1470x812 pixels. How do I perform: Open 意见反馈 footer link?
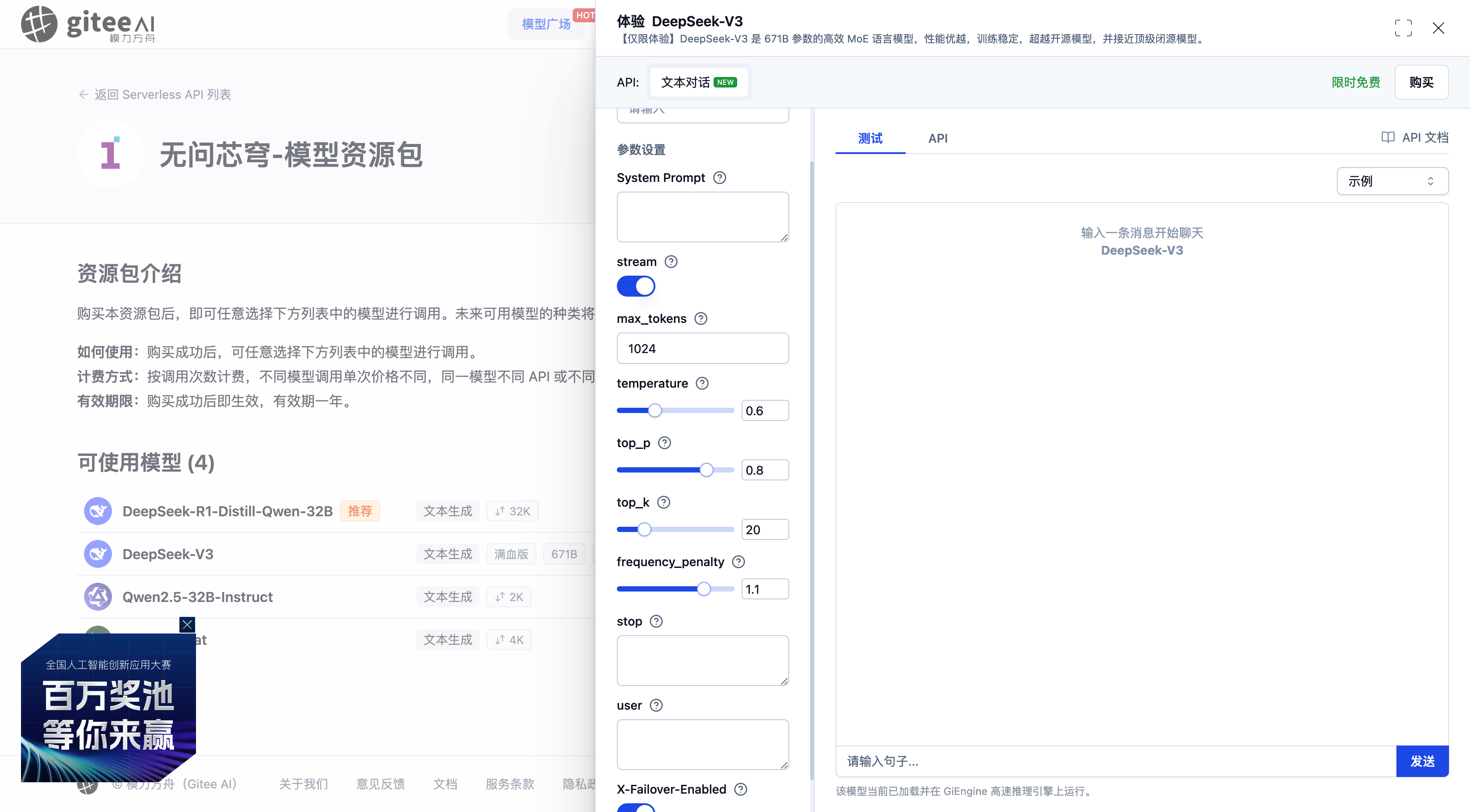click(x=381, y=784)
